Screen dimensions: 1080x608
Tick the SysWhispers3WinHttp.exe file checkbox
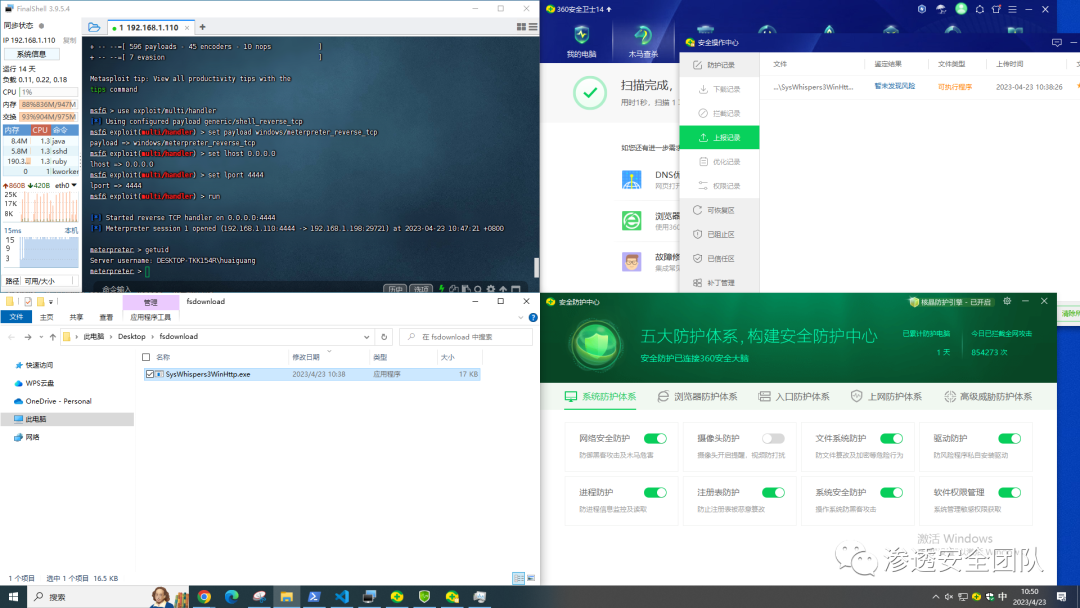pyautogui.click(x=149, y=375)
